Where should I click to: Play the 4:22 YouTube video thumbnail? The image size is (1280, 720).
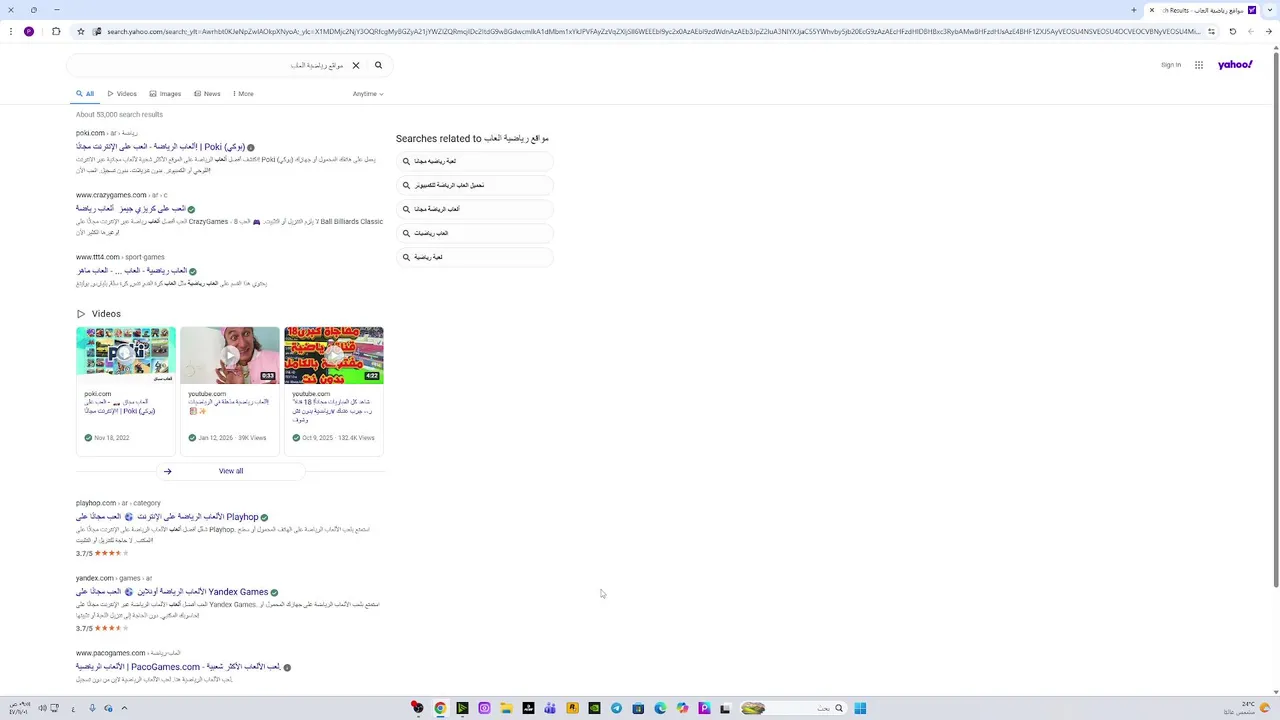[x=334, y=355]
